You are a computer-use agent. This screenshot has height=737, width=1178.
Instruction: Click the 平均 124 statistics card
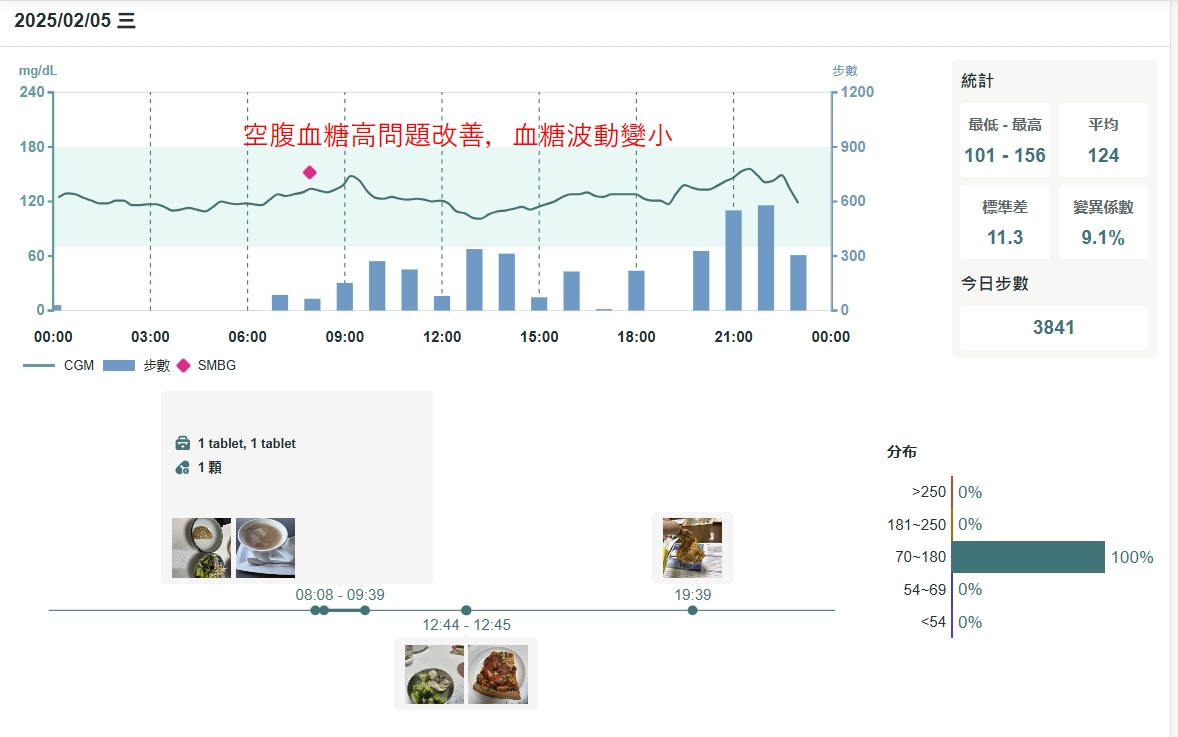(x=1103, y=141)
